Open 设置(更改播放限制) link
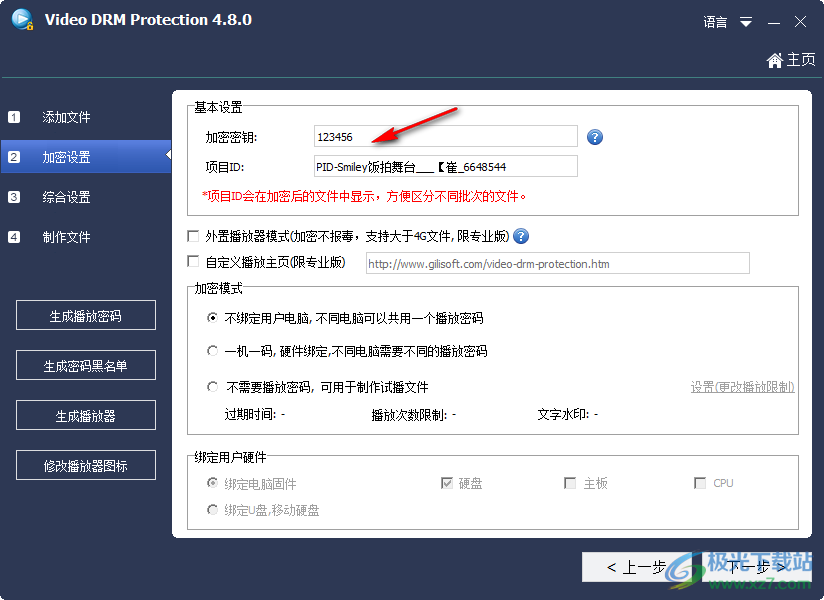Image resolution: width=824 pixels, height=600 pixels. coord(742,387)
